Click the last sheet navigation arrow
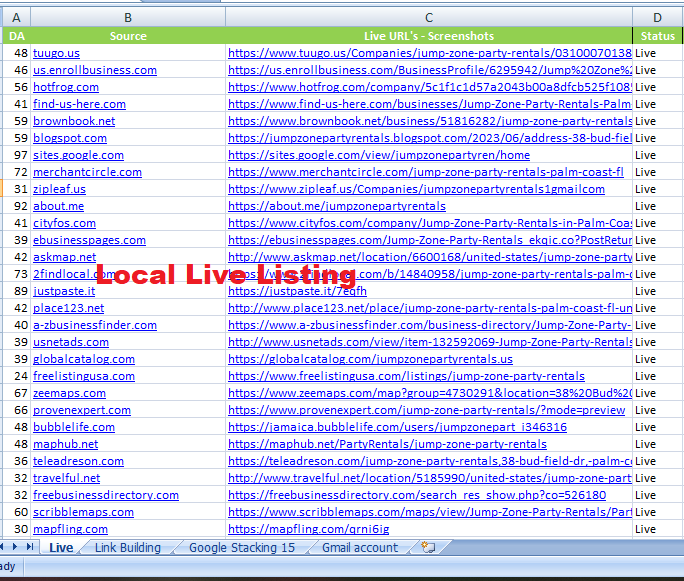This screenshot has height=581, width=684. tap(28, 547)
